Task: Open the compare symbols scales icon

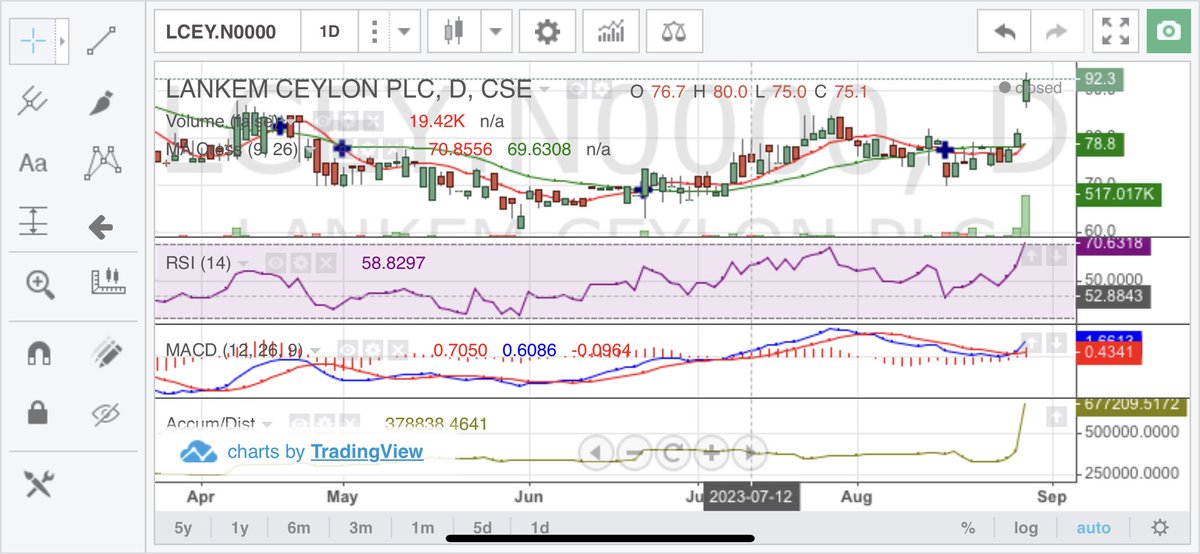Action: 674,31
